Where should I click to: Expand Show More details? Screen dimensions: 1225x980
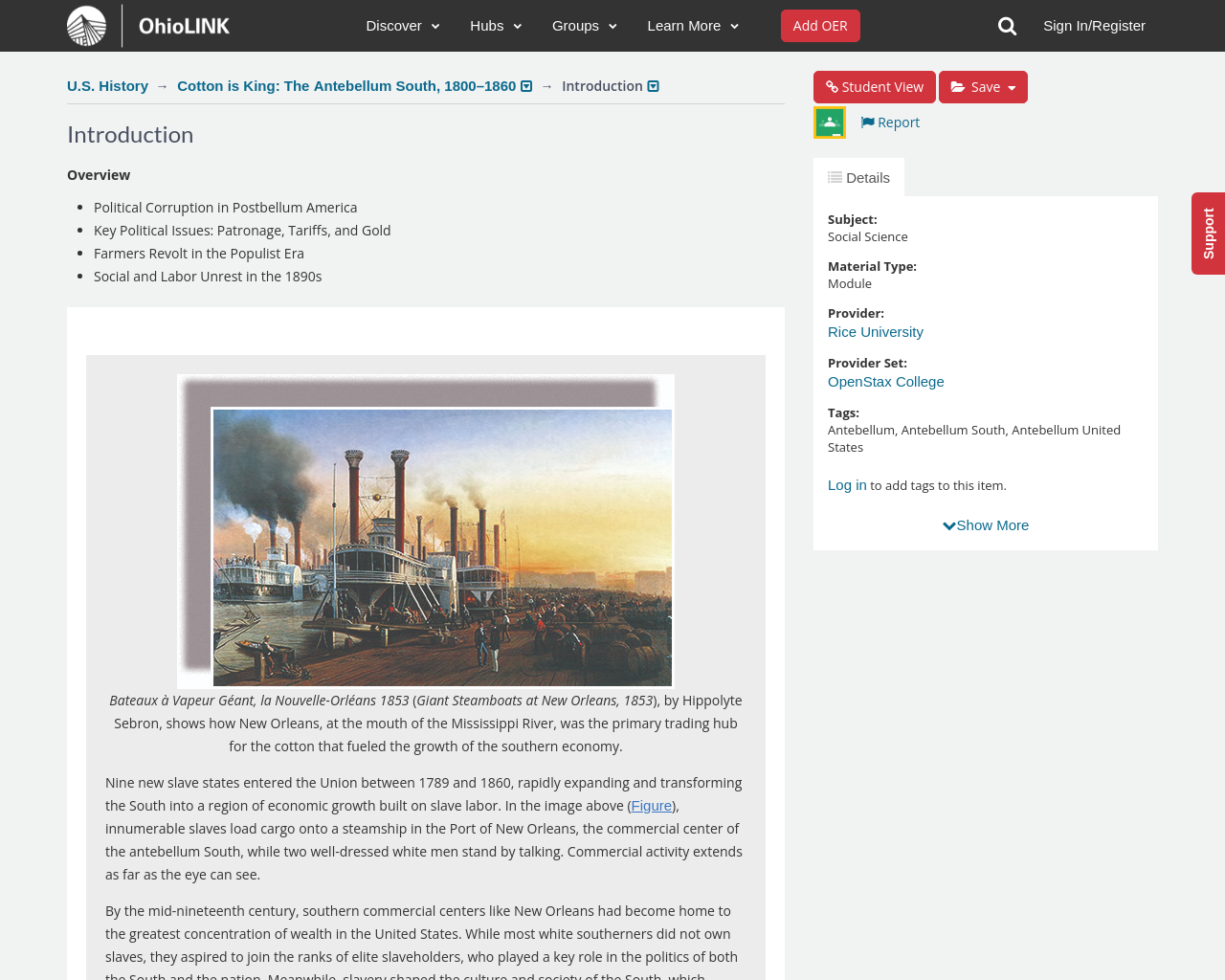(x=986, y=525)
